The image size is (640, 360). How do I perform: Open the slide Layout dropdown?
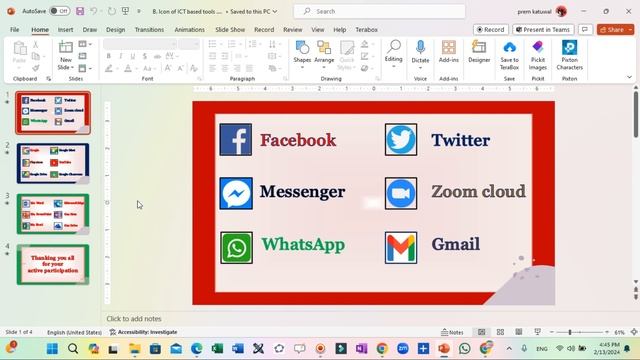coord(85,44)
